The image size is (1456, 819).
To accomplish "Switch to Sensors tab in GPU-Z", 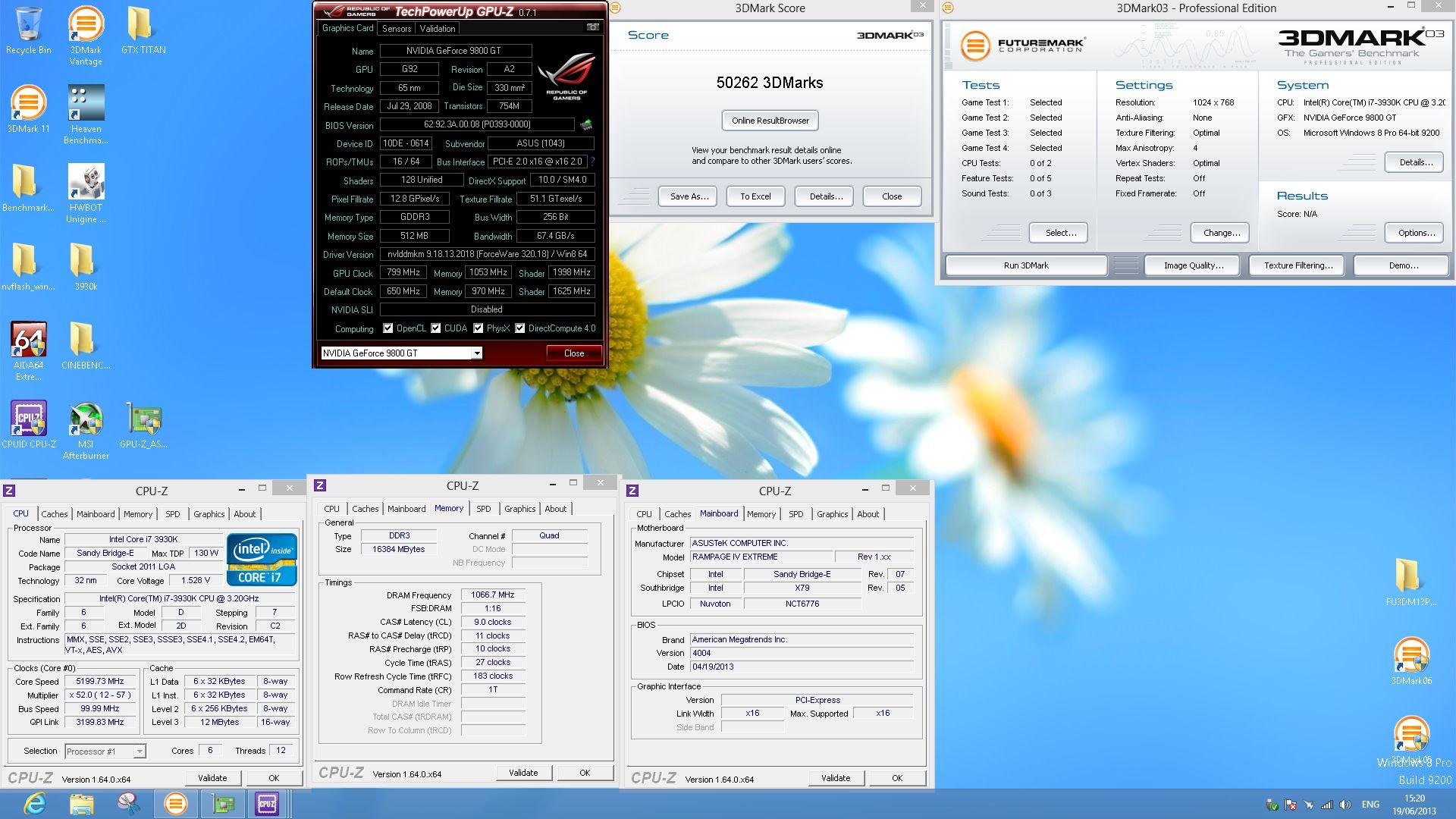I will tap(397, 29).
